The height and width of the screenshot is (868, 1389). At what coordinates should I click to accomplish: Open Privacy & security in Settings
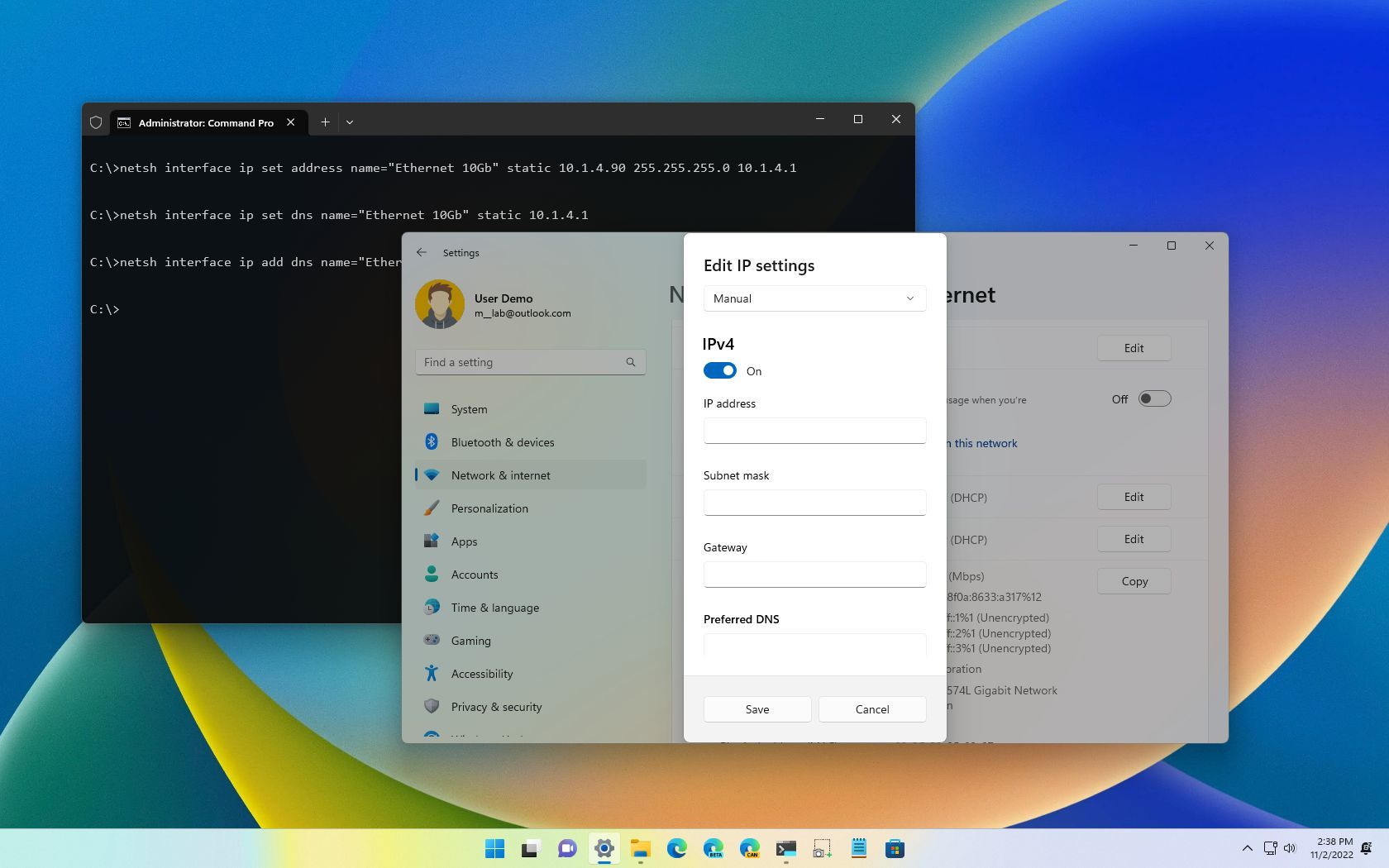click(x=496, y=707)
